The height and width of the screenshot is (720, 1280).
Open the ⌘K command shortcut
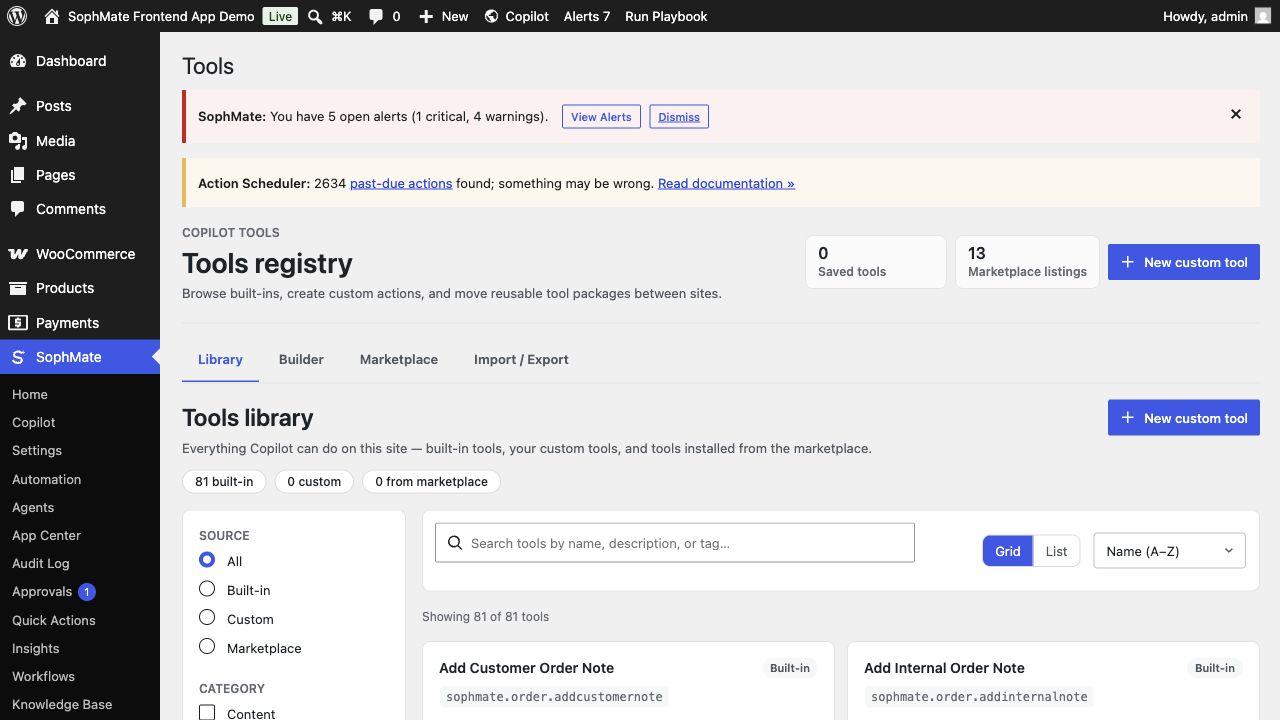click(x=341, y=16)
